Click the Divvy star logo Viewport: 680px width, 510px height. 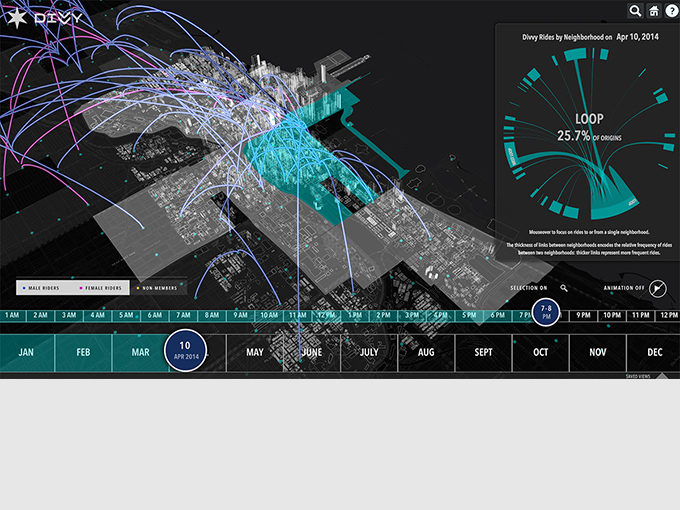tap(17, 18)
